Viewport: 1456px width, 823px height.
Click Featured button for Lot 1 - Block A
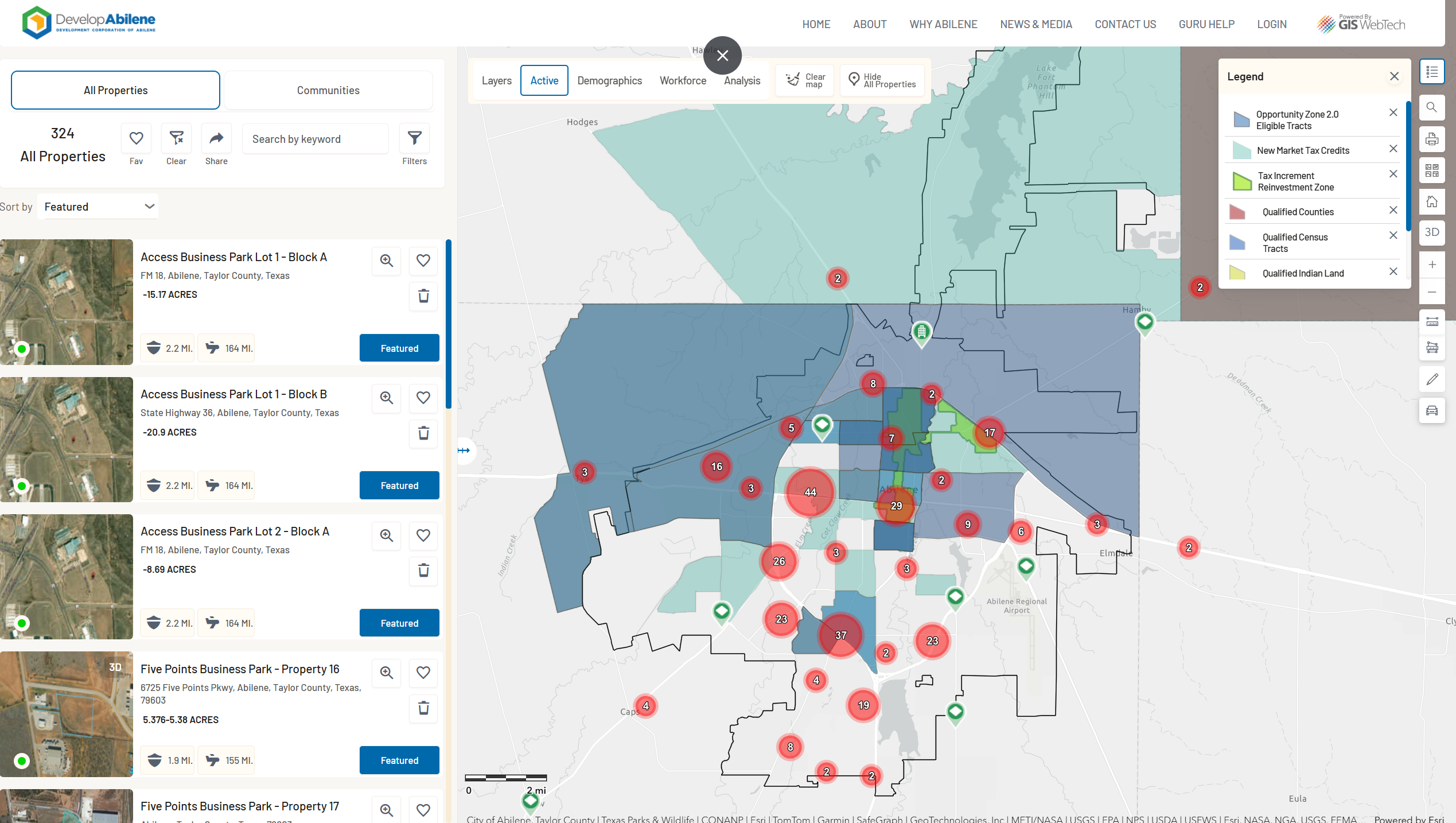[399, 348]
